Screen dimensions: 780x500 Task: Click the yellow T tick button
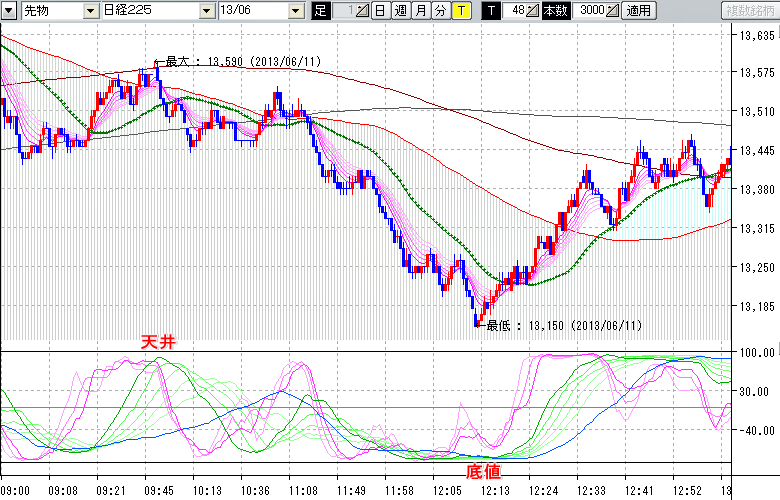tap(460, 11)
